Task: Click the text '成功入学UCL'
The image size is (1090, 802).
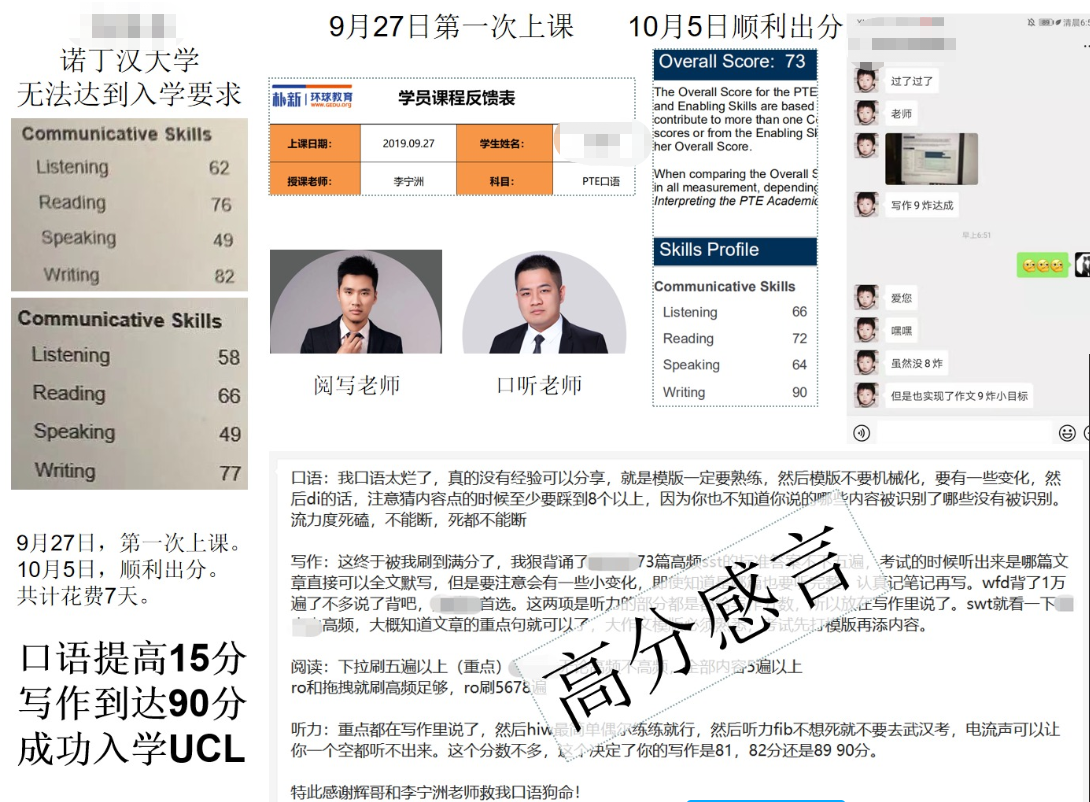Action: 131,749
